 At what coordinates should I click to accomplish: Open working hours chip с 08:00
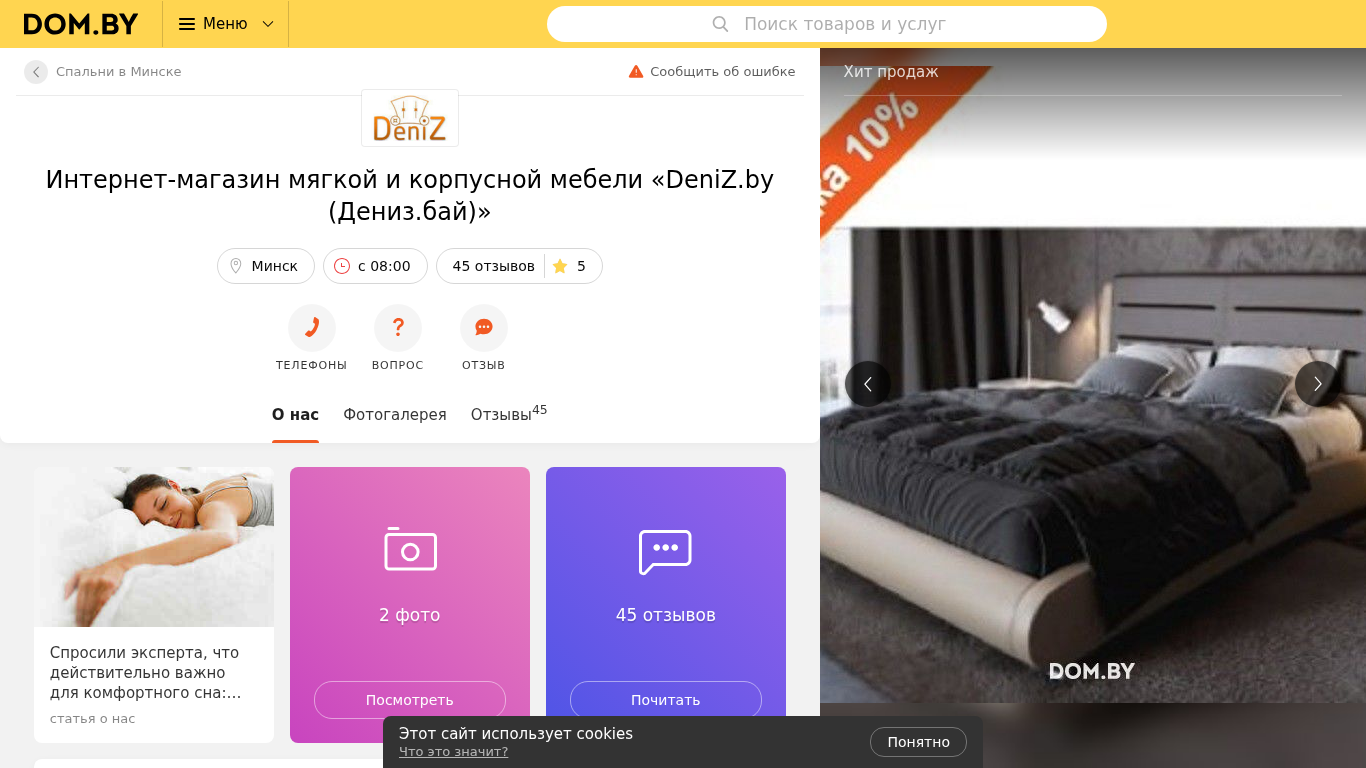point(375,266)
